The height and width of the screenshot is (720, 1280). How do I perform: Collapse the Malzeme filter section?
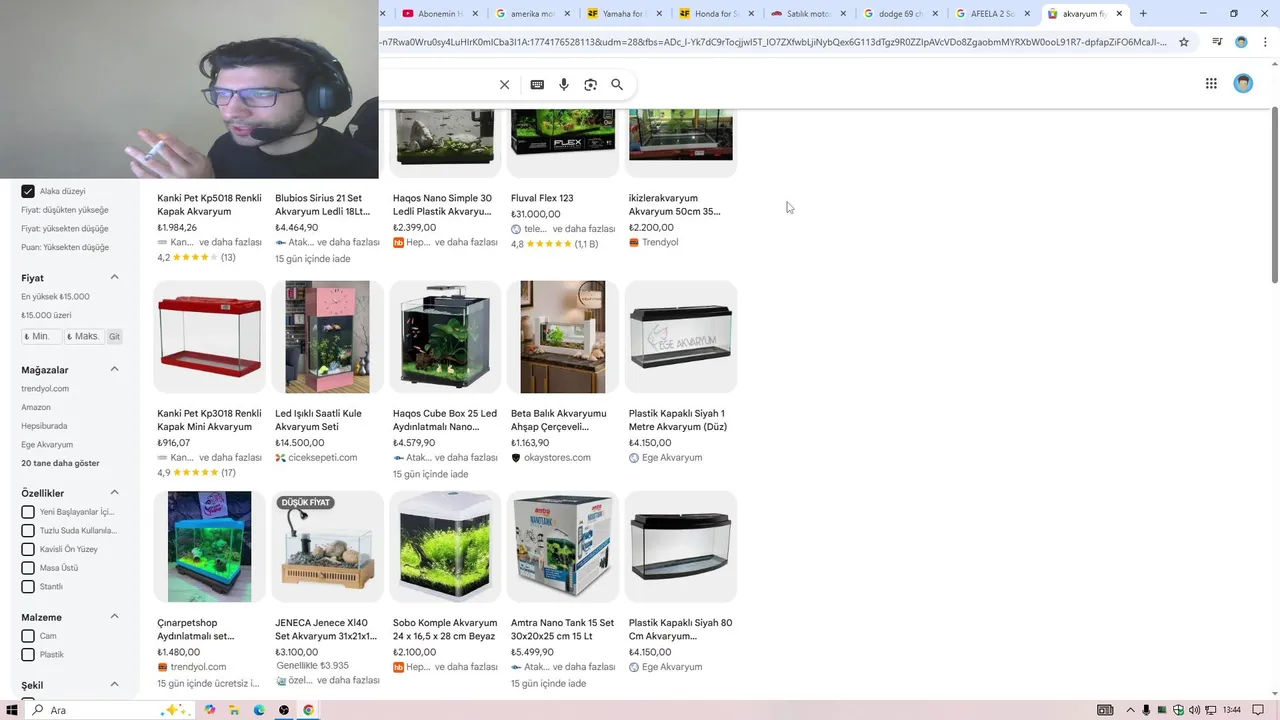[x=114, y=616]
